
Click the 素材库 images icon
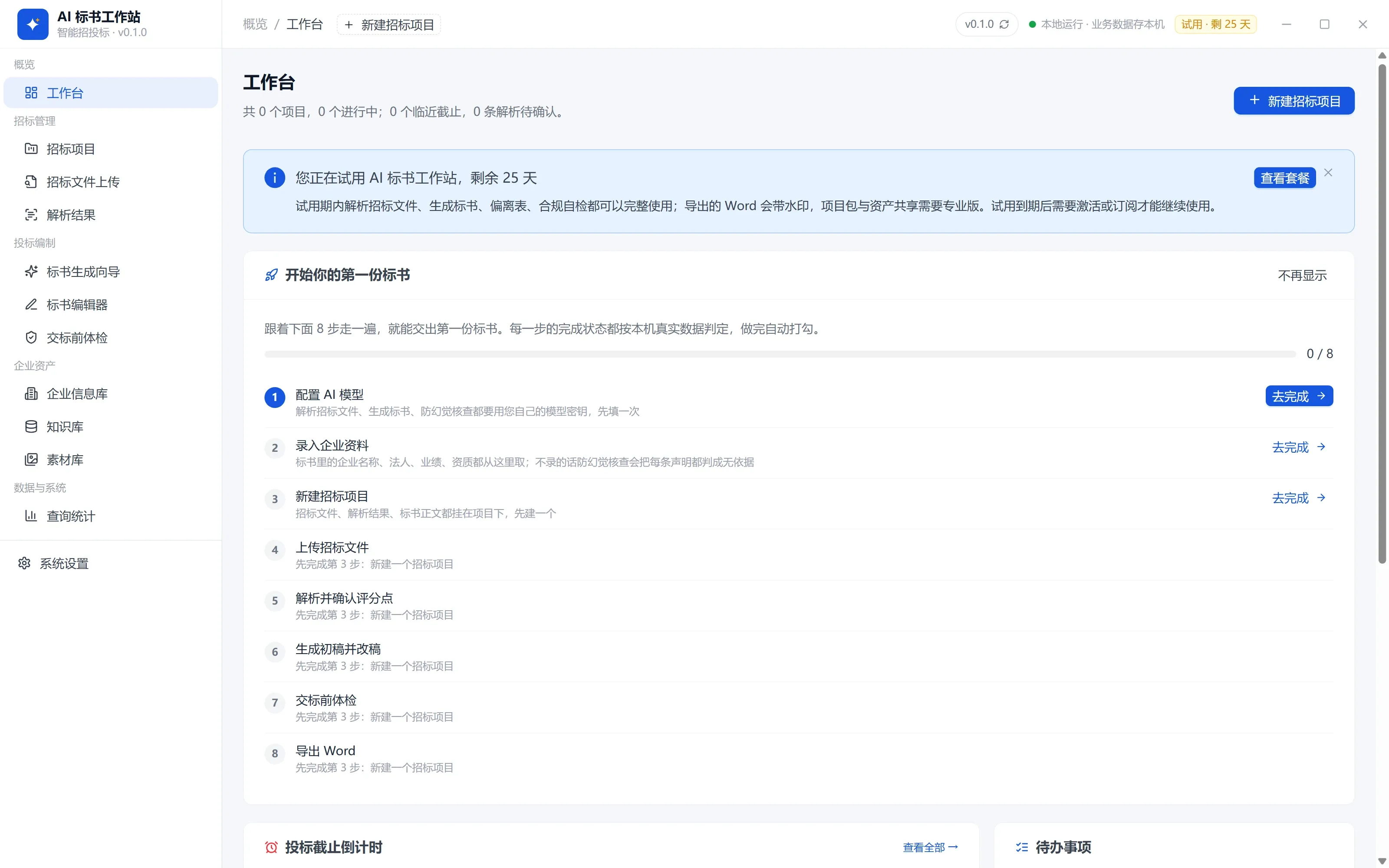tap(31, 459)
